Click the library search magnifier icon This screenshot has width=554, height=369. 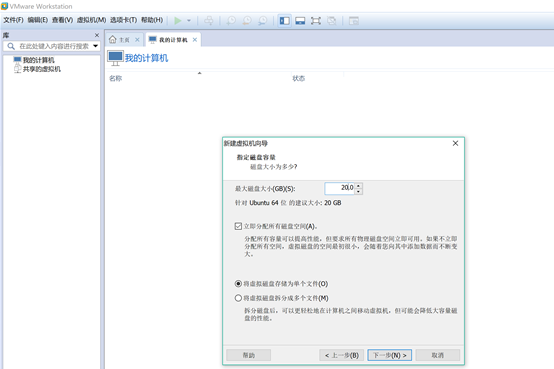point(11,46)
